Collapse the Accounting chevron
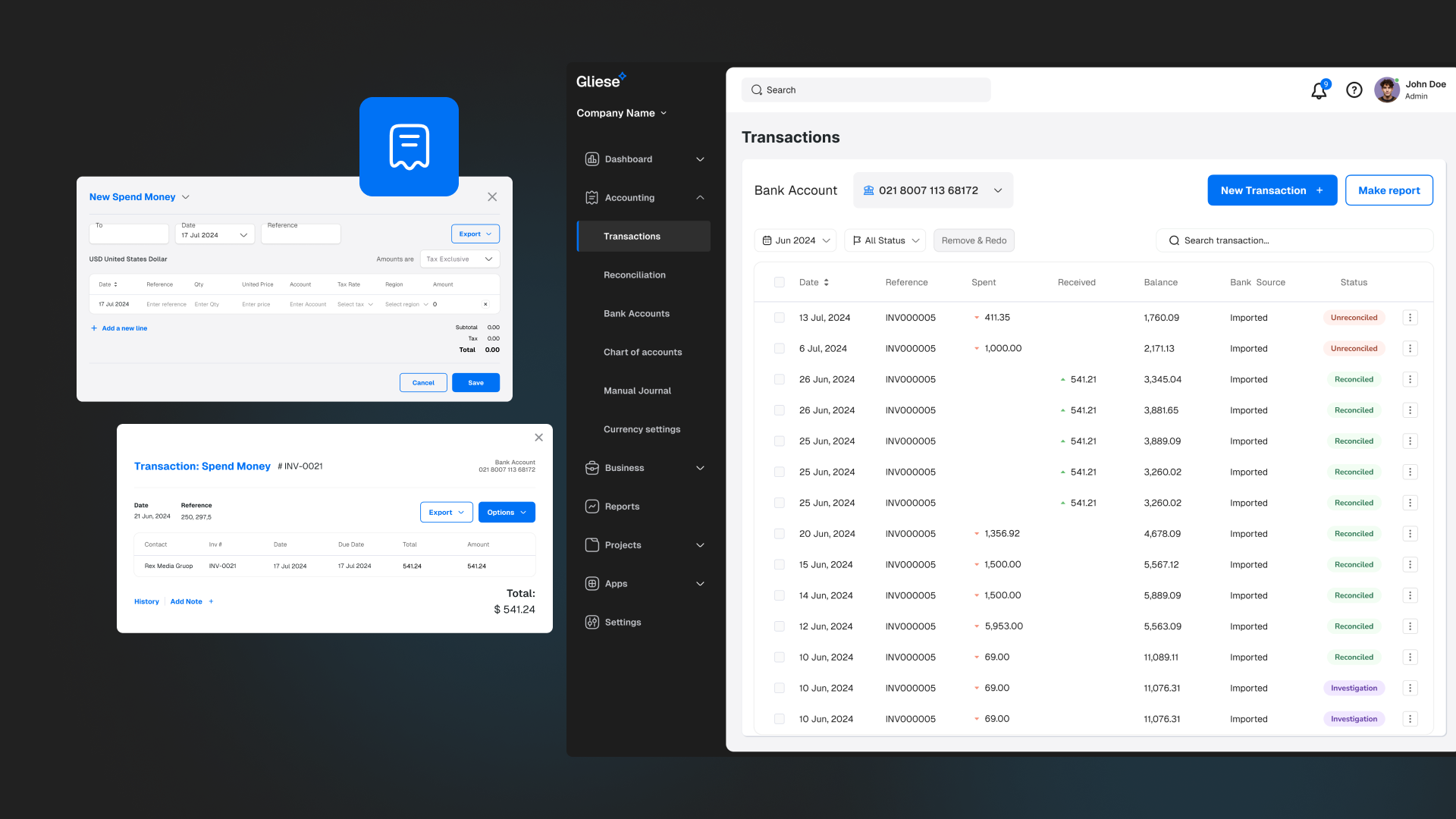Viewport: 1456px width, 819px height. pos(700,198)
